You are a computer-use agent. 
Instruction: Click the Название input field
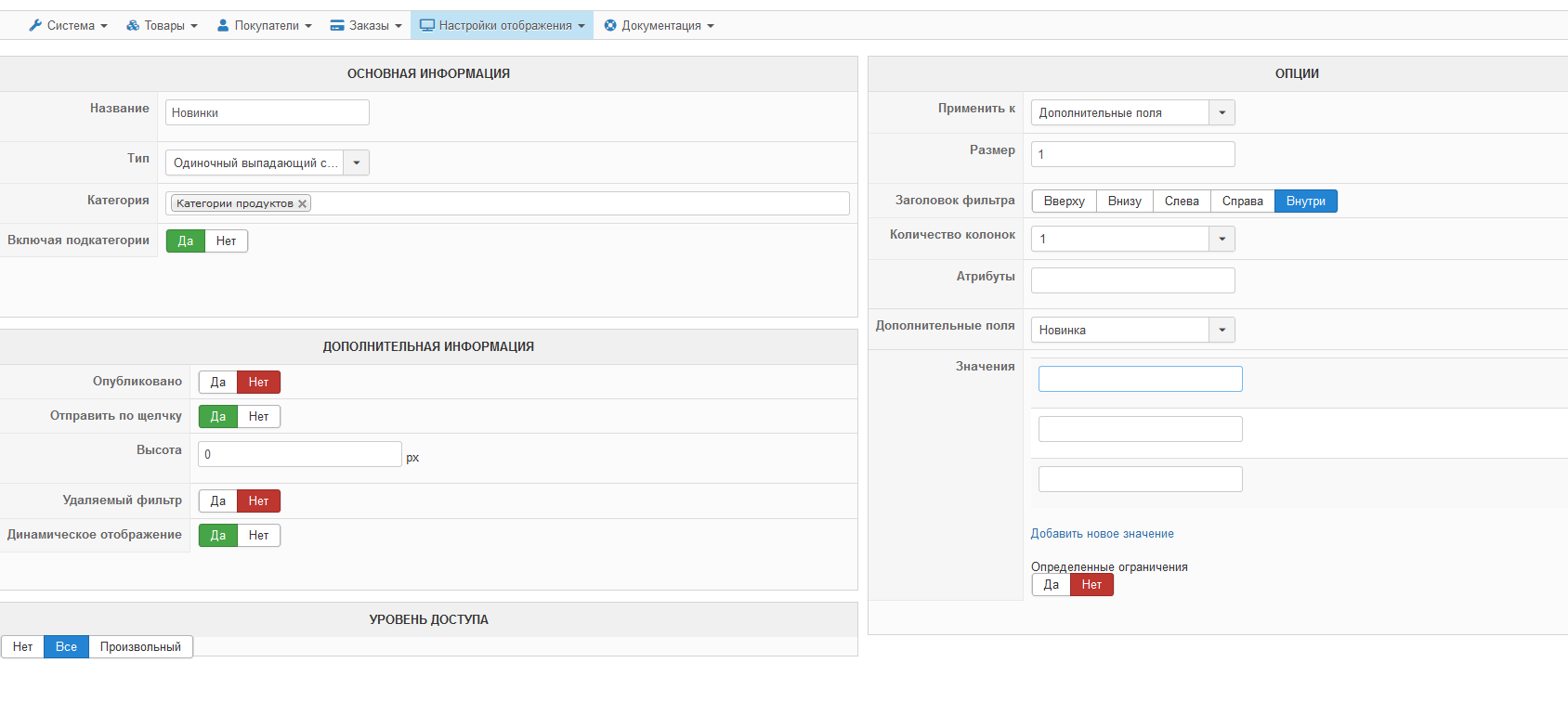(x=268, y=113)
